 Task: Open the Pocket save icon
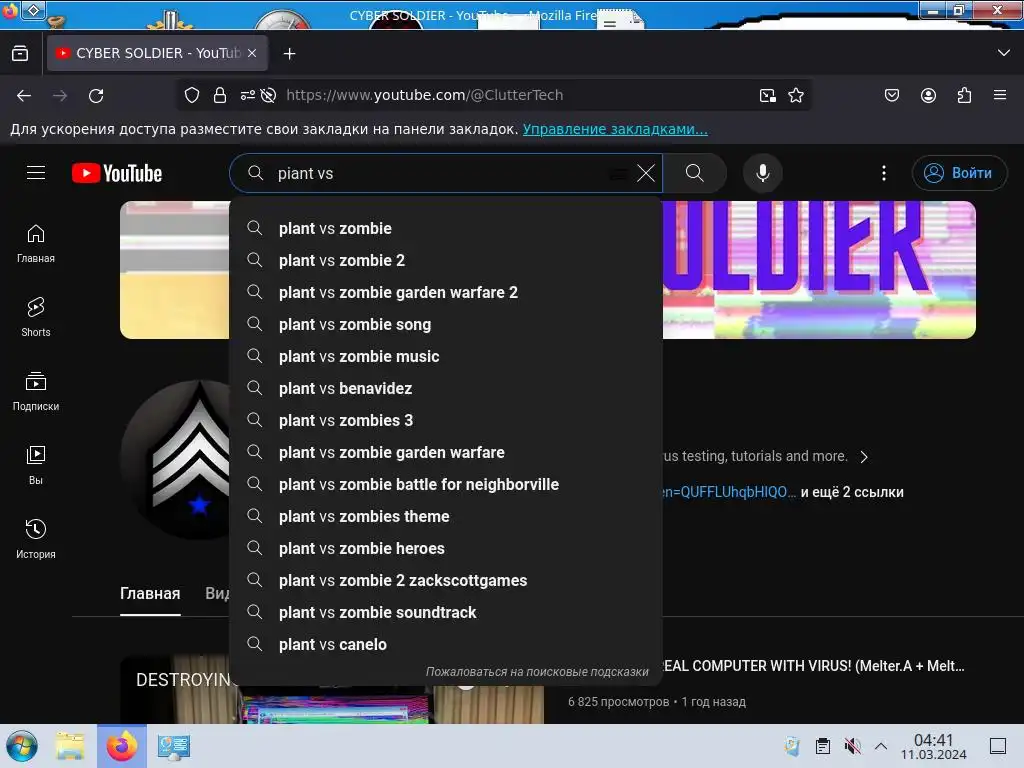pyautogui.click(x=891, y=95)
